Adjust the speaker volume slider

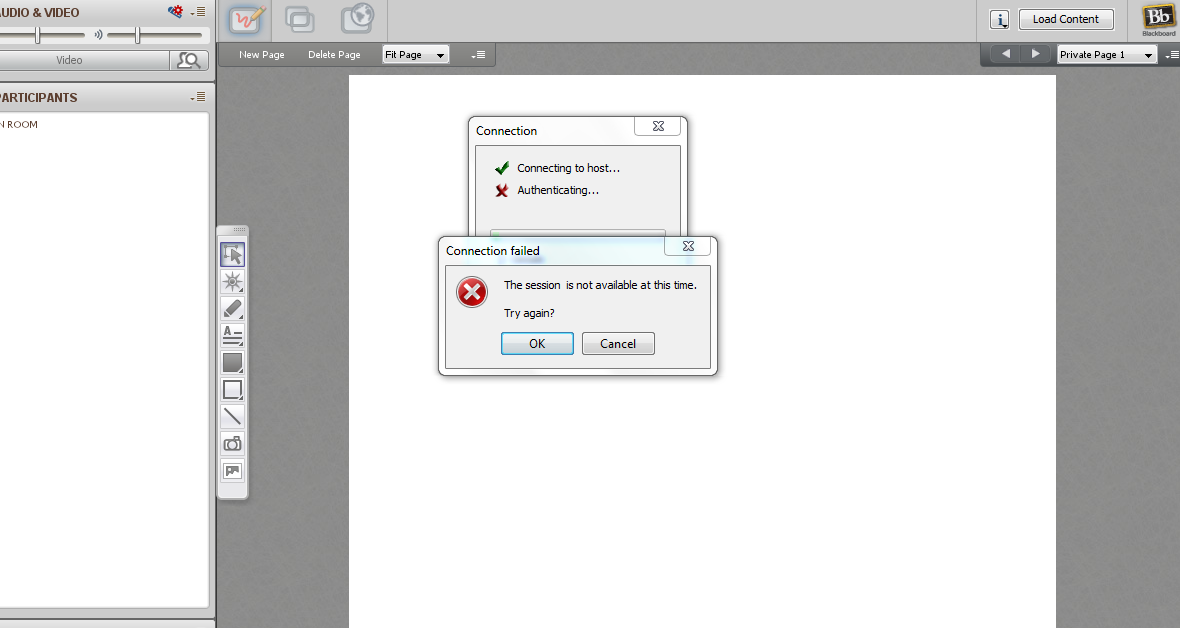click(138, 35)
